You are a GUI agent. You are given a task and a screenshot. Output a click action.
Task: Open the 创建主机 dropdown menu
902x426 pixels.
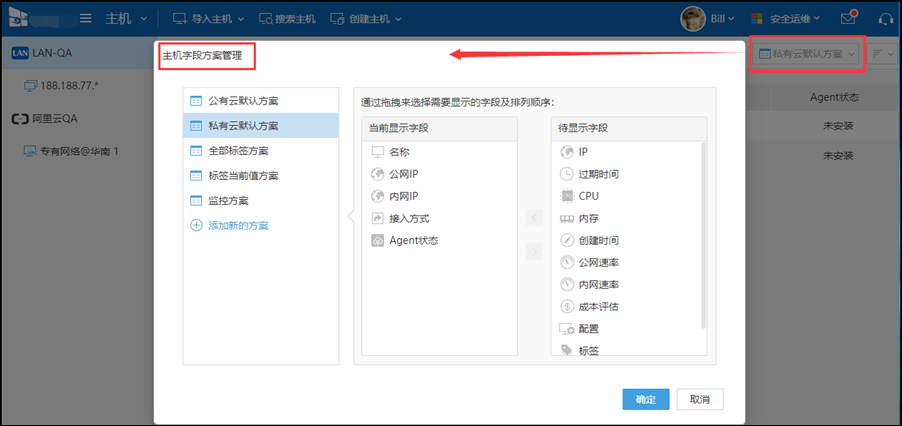tap(366, 18)
